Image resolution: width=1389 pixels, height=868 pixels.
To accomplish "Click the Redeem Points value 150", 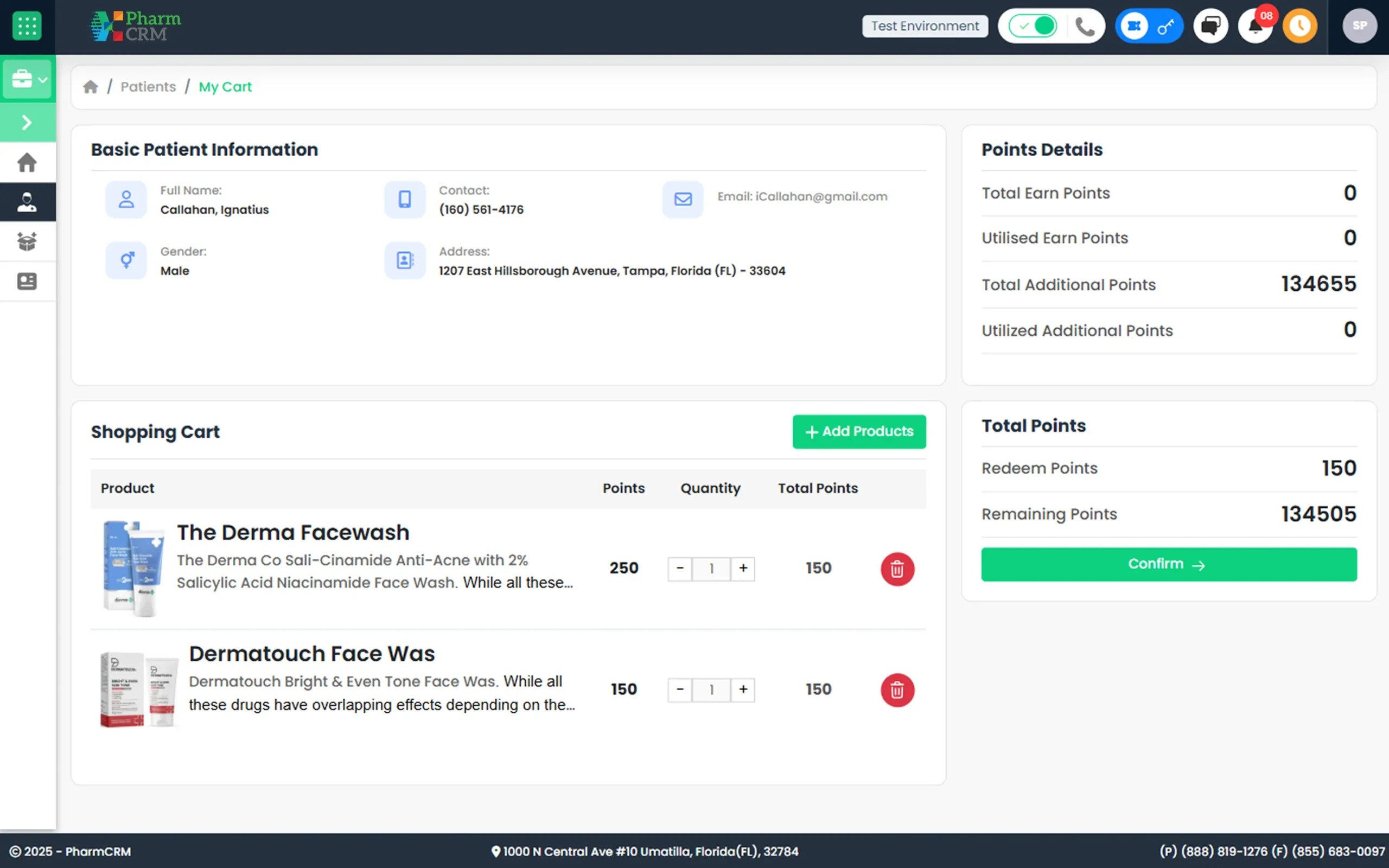I will [x=1339, y=468].
